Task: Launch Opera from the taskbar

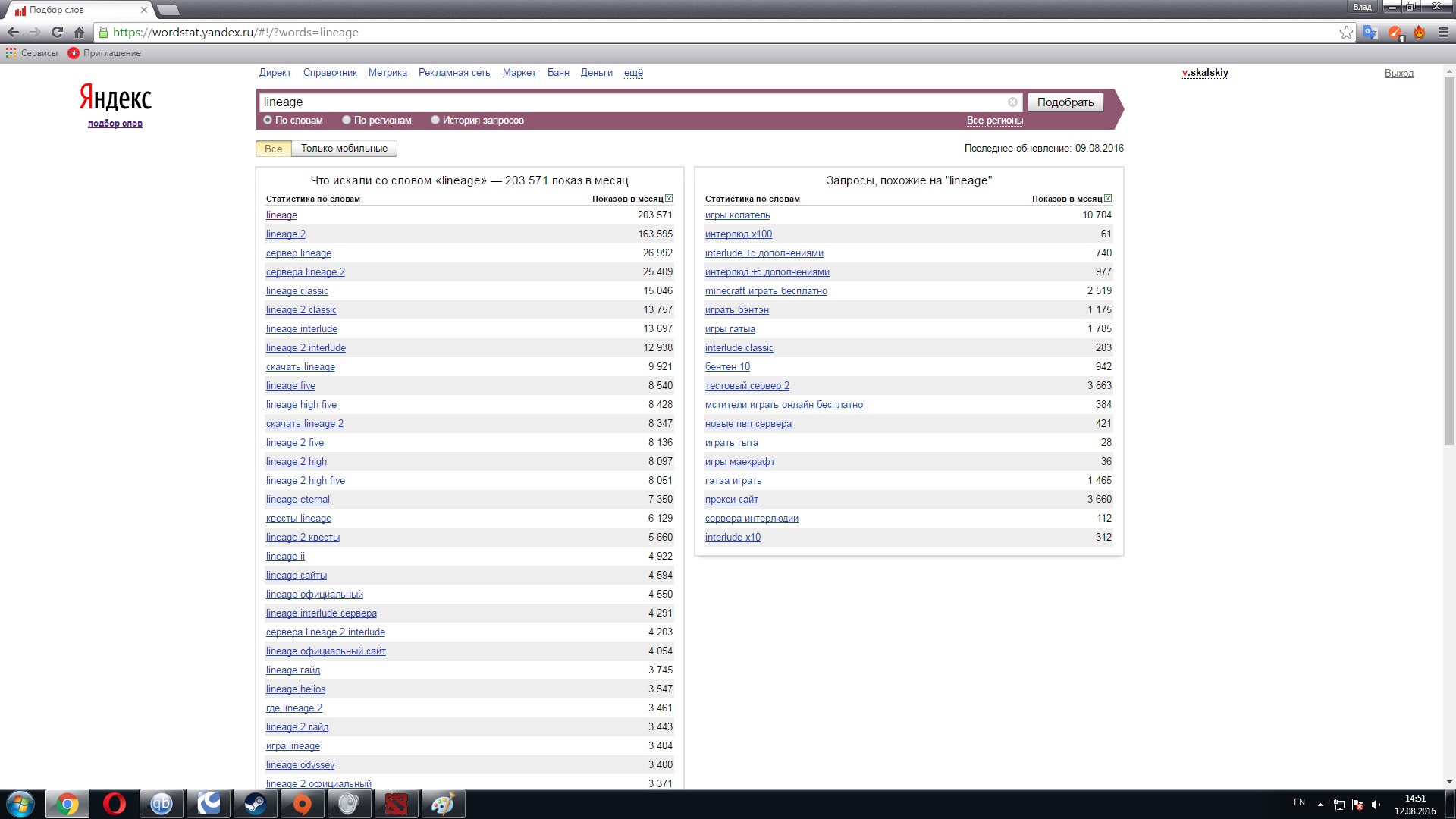Action: 115,804
